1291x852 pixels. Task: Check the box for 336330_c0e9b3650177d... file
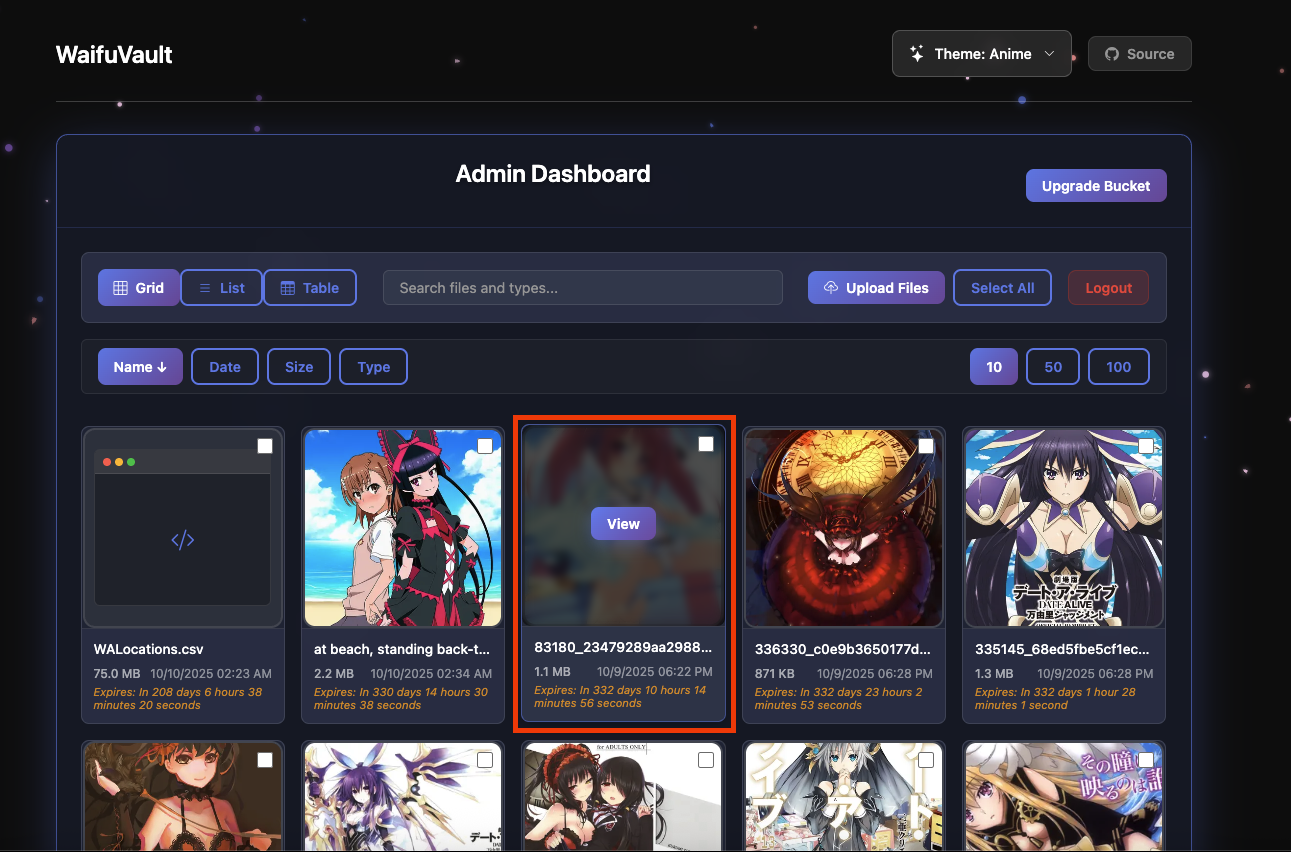click(926, 446)
